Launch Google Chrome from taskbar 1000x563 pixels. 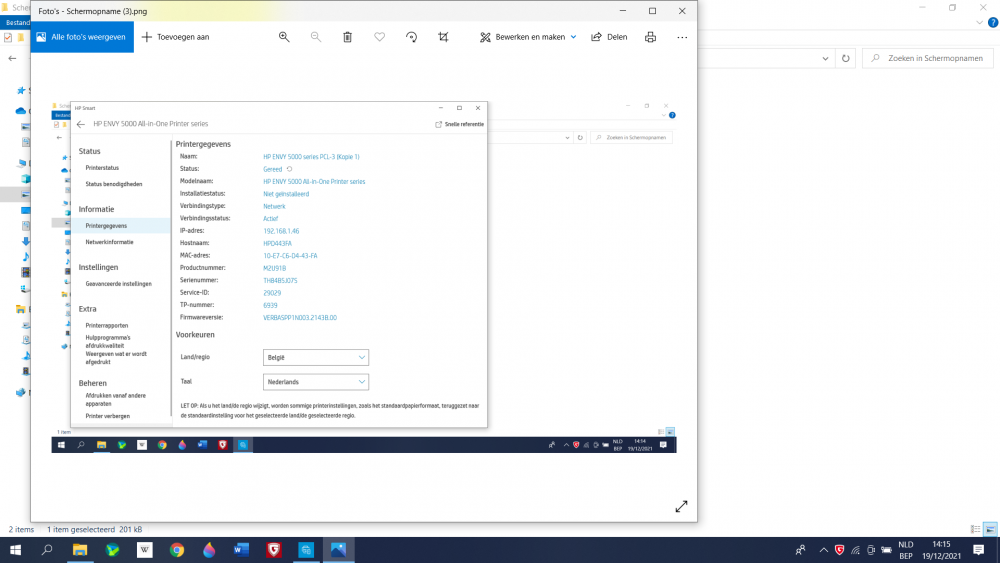point(177,550)
